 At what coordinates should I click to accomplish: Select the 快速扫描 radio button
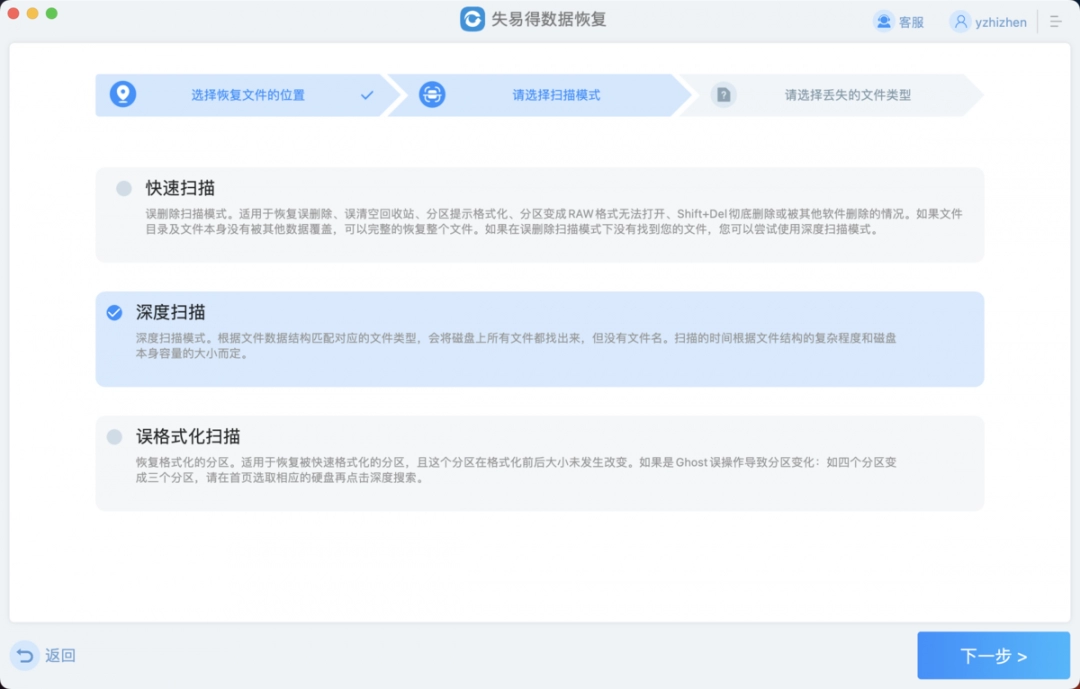(x=124, y=187)
